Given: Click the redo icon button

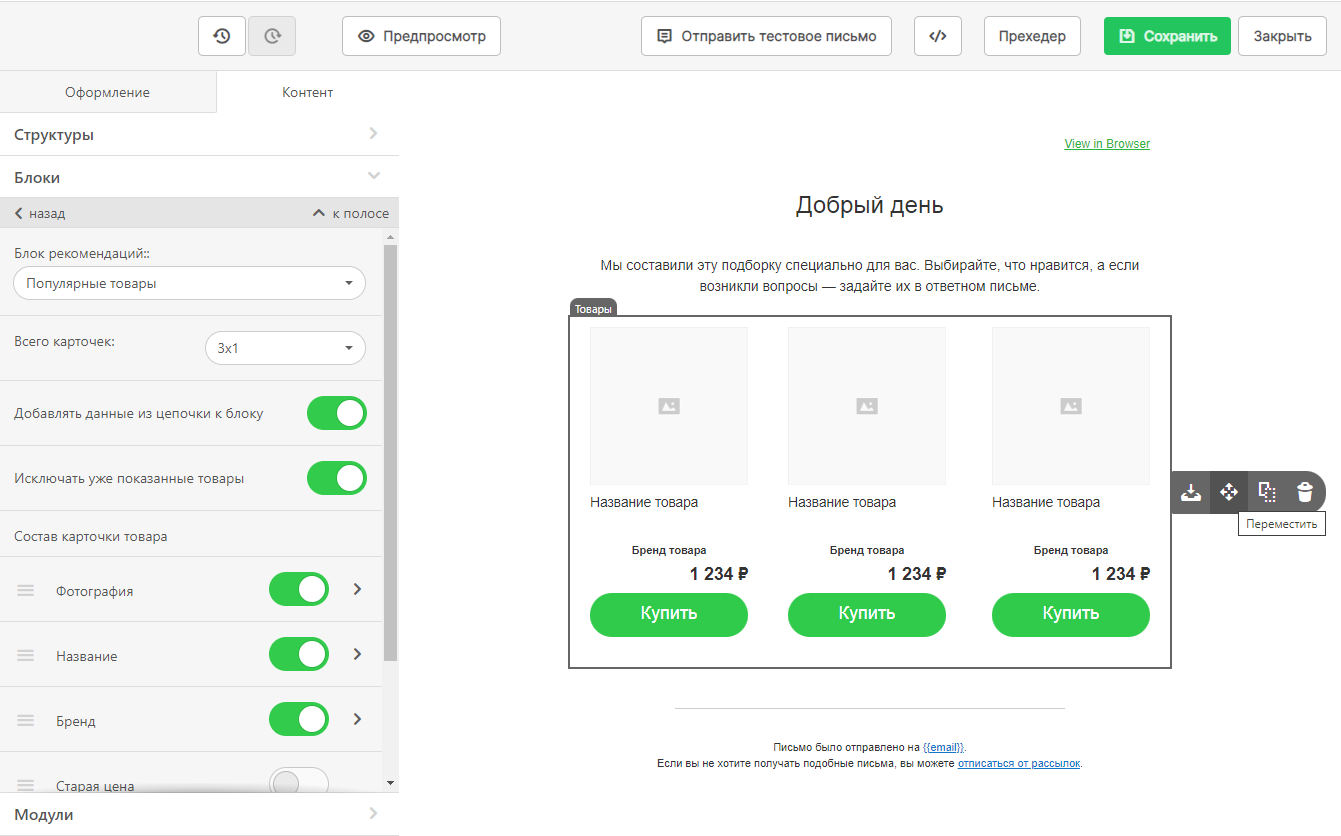Looking at the screenshot, I should (x=272, y=36).
